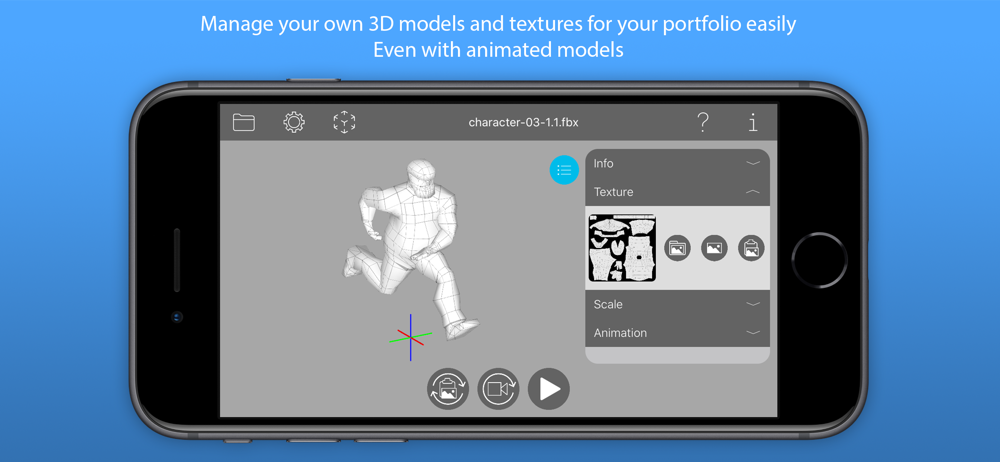1000x462 pixels.
Task: Load texture from folder image icon
Action: point(677,248)
